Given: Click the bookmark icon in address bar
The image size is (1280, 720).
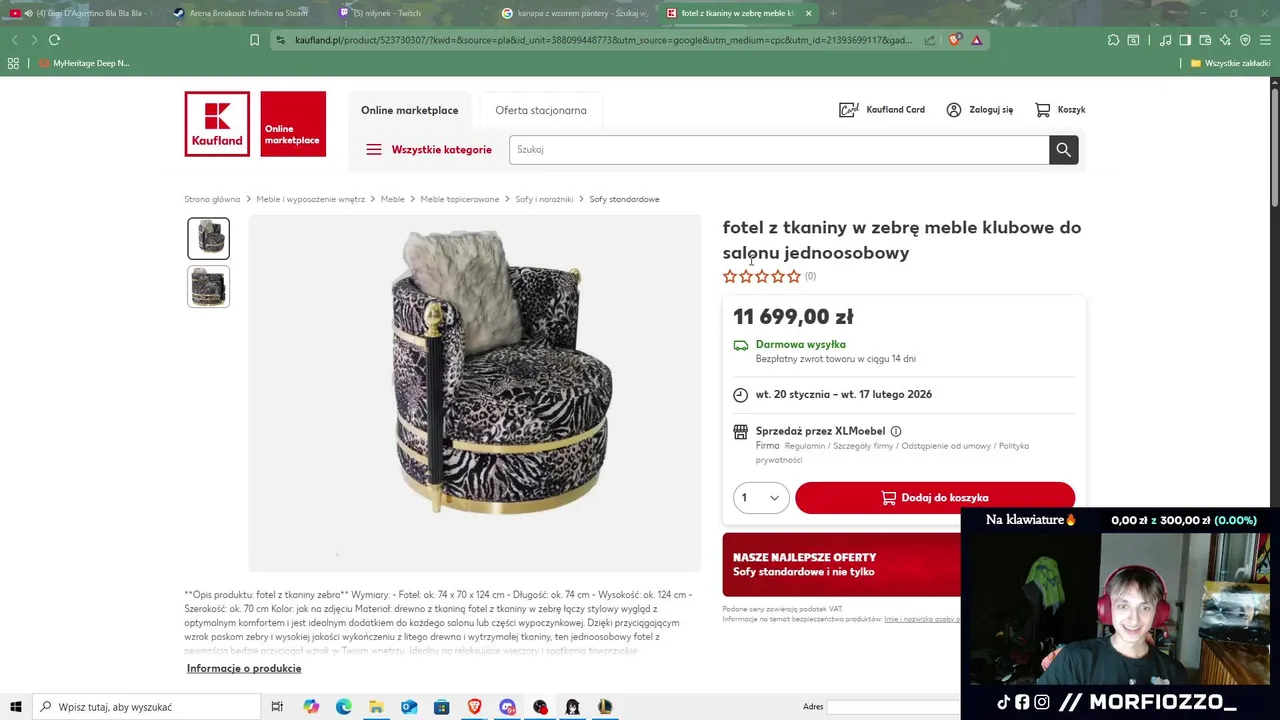Looking at the screenshot, I should (254, 40).
